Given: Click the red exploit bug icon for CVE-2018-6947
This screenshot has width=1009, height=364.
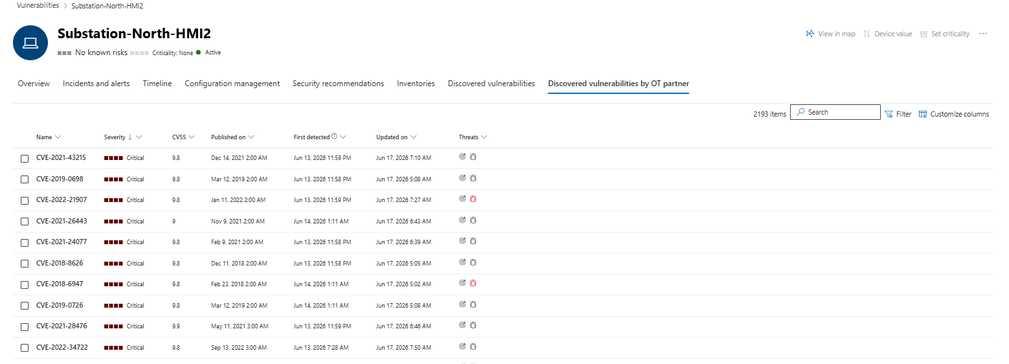Looking at the screenshot, I should tap(473, 283).
